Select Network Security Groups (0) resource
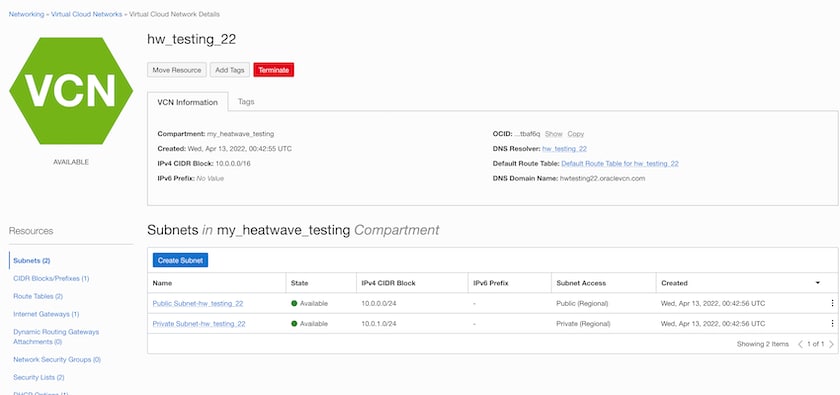 [x=57, y=360]
